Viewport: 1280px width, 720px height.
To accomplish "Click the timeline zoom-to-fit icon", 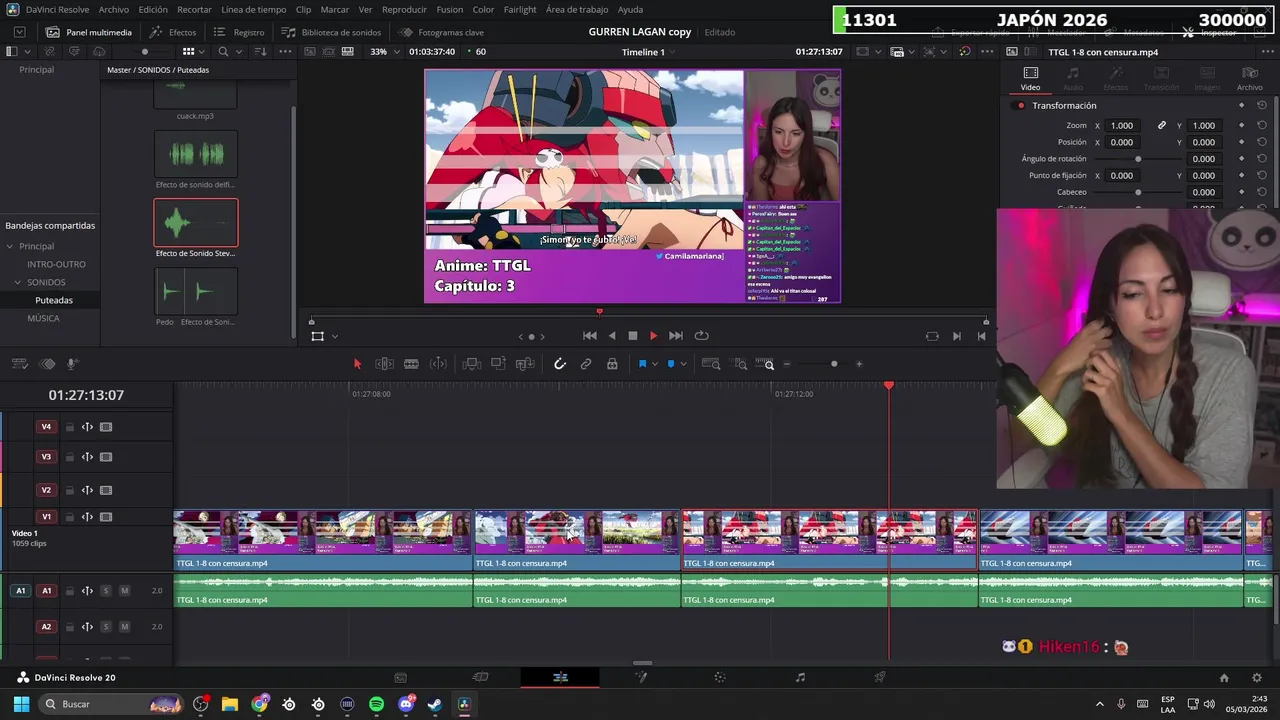I will coord(712,364).
